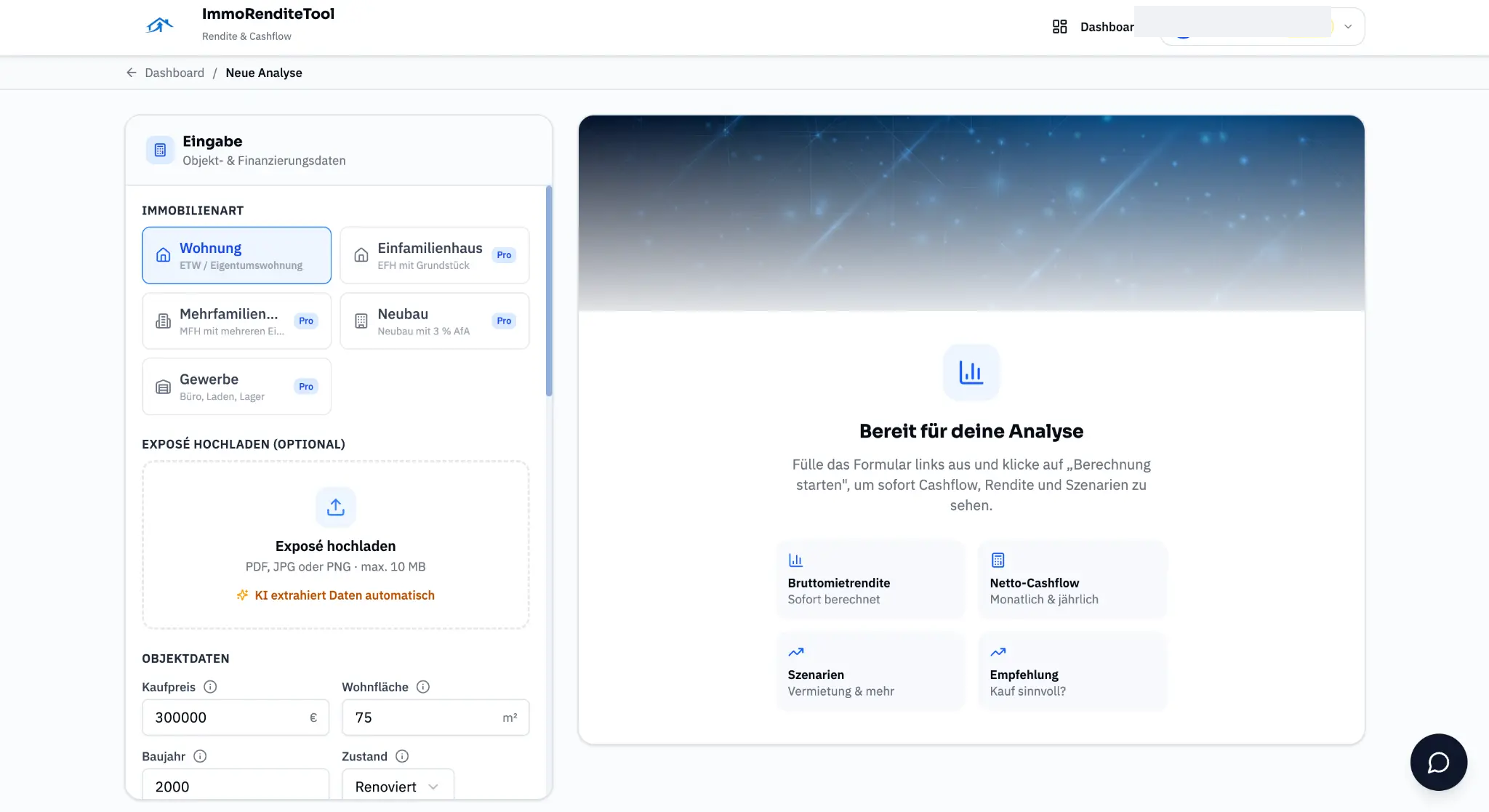Select the Einfamilienhaus property type
Screen dimensions: 1489x812
pos(434,255)
